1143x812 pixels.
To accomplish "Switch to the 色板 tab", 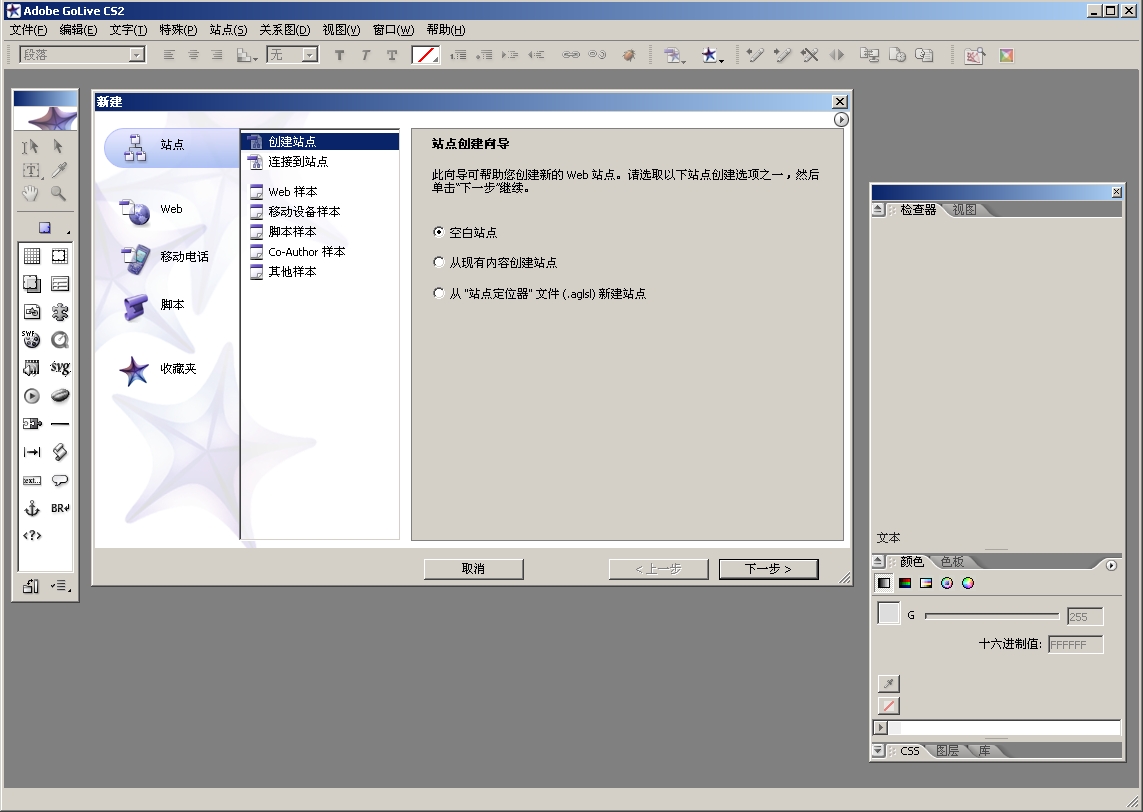I will point(952,562).
